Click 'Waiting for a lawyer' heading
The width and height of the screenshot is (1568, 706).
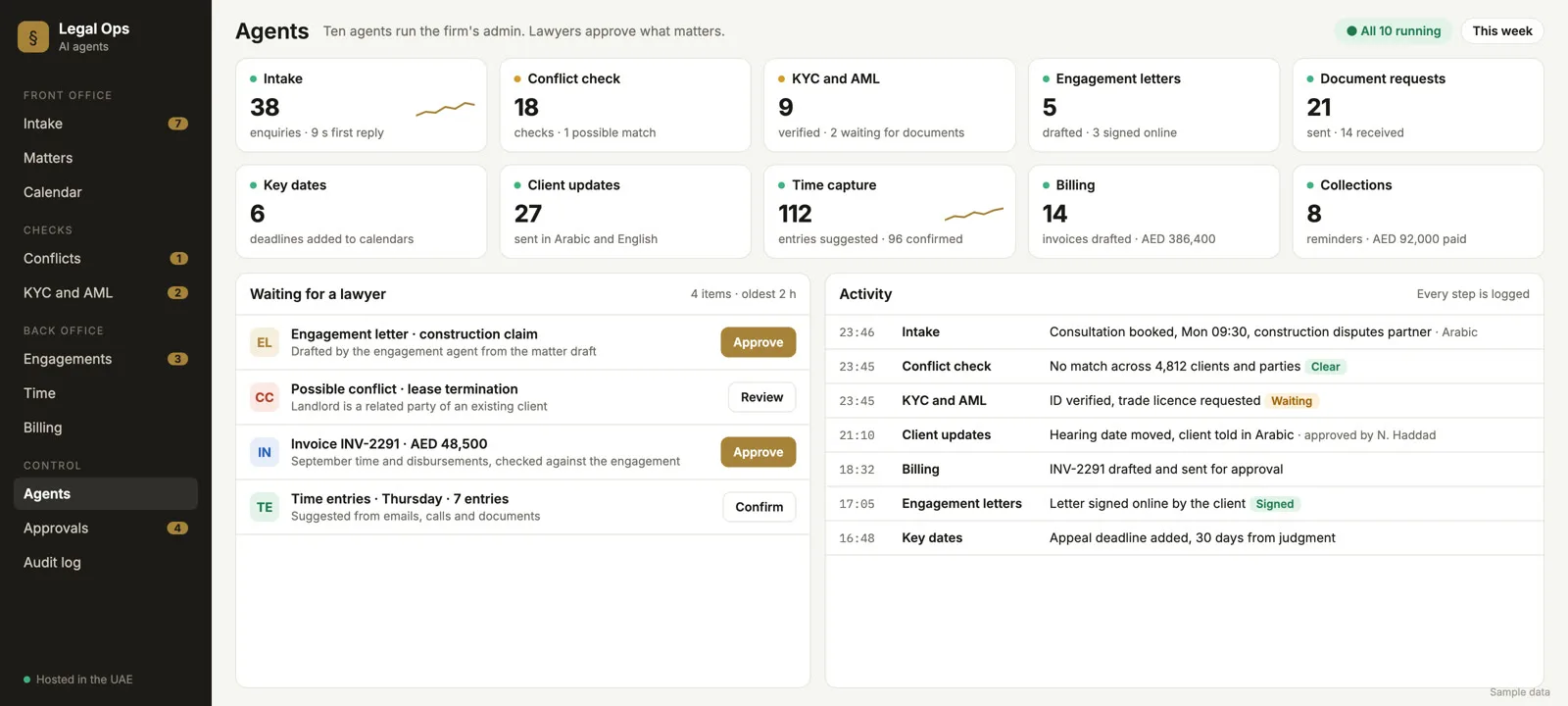(318, 294)
